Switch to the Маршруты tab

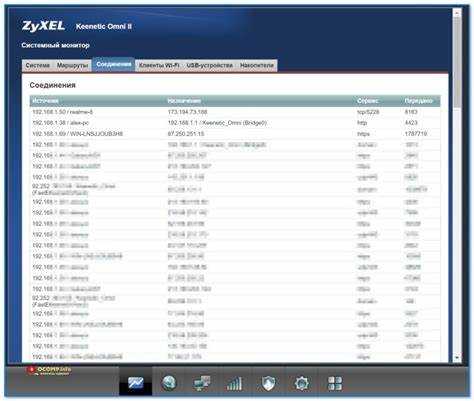[x=72, y=65]
